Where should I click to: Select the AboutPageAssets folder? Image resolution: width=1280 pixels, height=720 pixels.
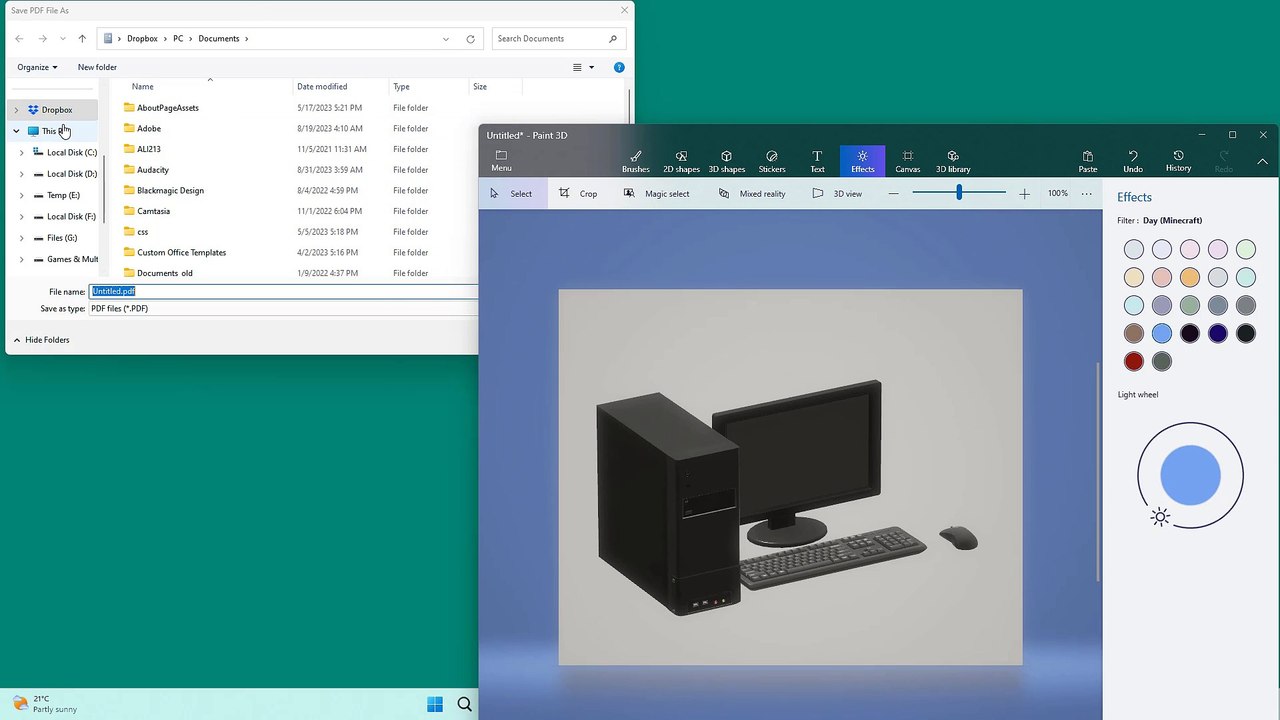click(167, 107)
